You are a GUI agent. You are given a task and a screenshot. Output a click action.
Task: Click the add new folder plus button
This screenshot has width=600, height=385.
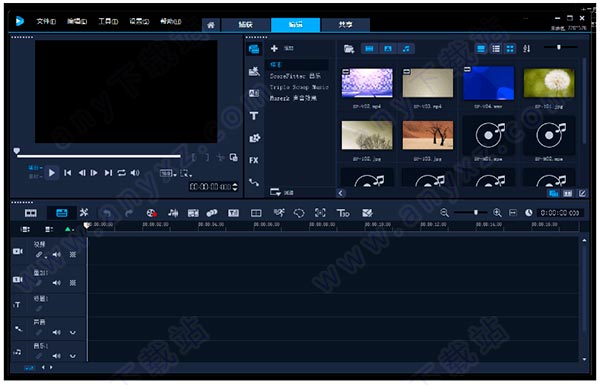(x=274, y=49)
